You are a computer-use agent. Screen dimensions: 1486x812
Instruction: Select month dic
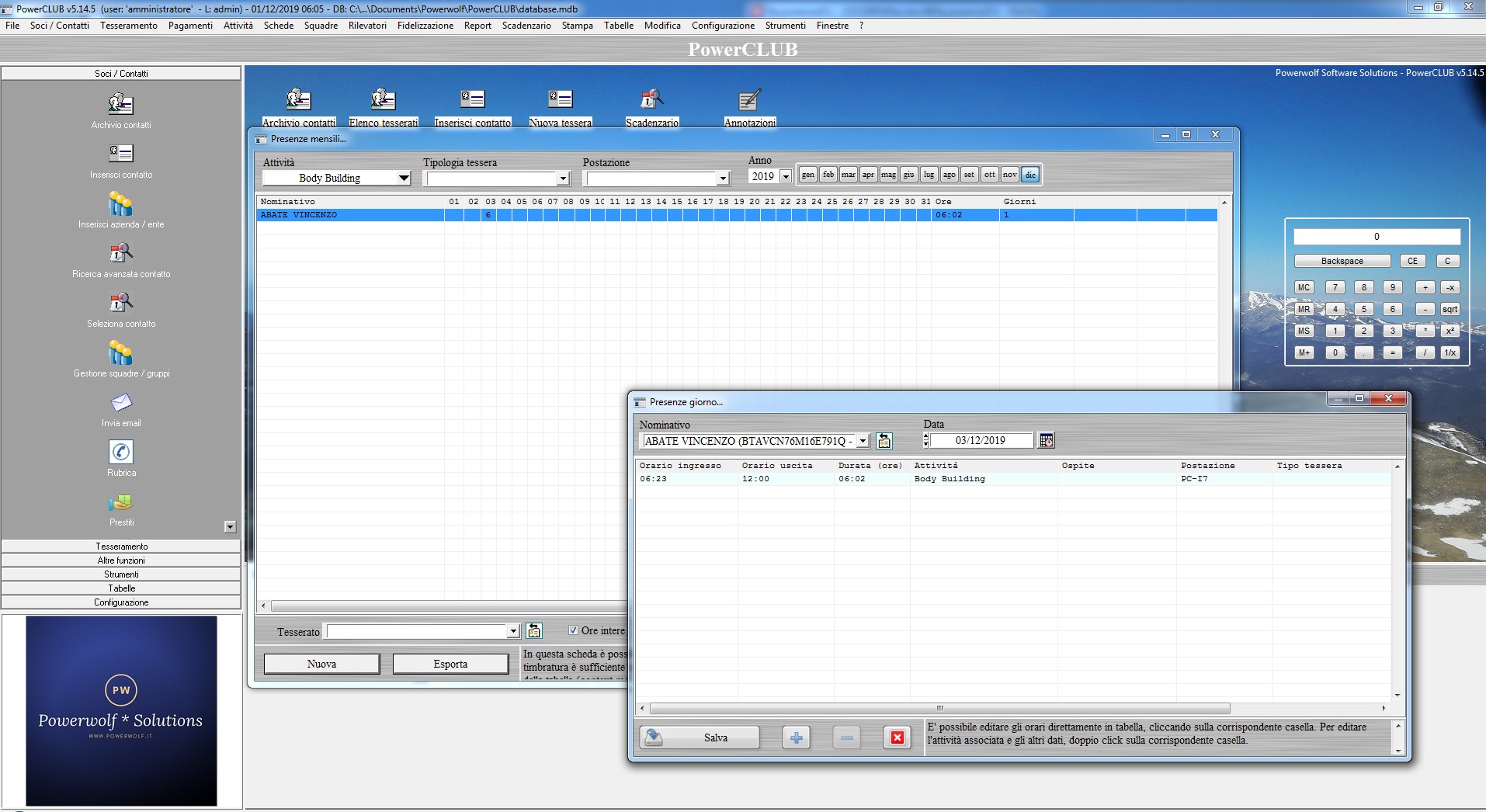(x=1030, y=175)
